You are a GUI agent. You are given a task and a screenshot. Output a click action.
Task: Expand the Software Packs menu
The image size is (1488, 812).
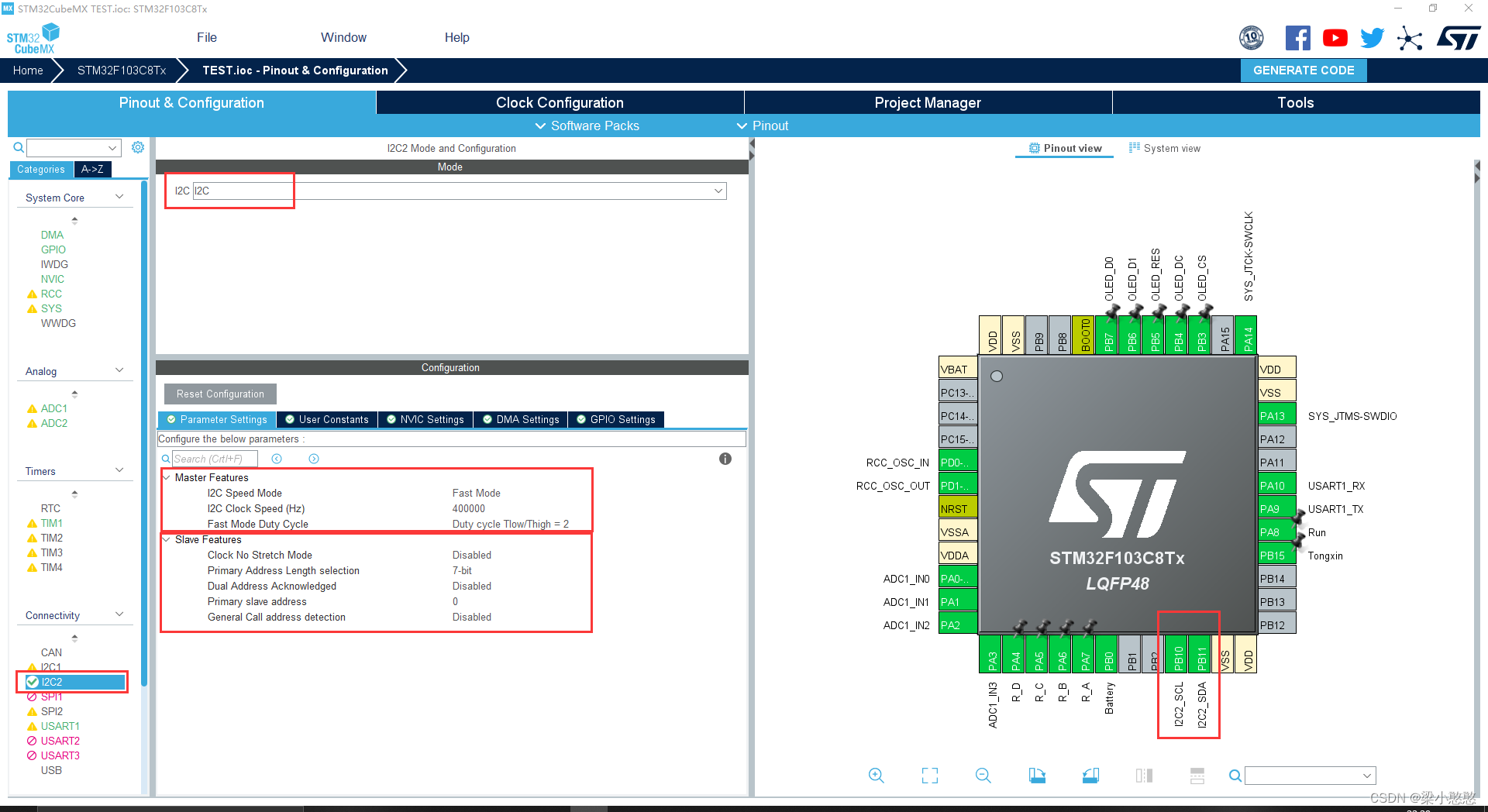coord(587,126)
